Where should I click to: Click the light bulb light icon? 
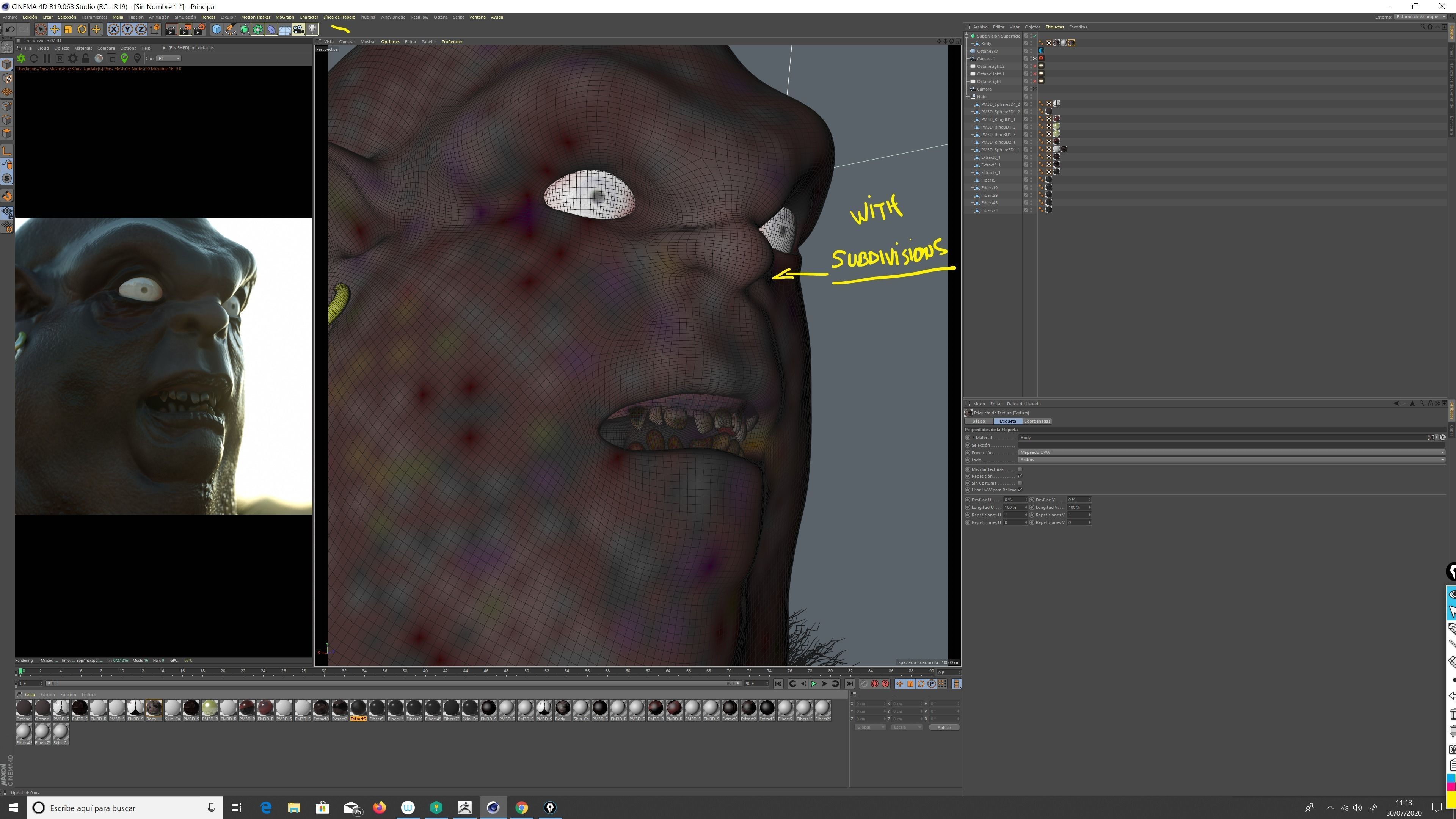tap(312, 30)
